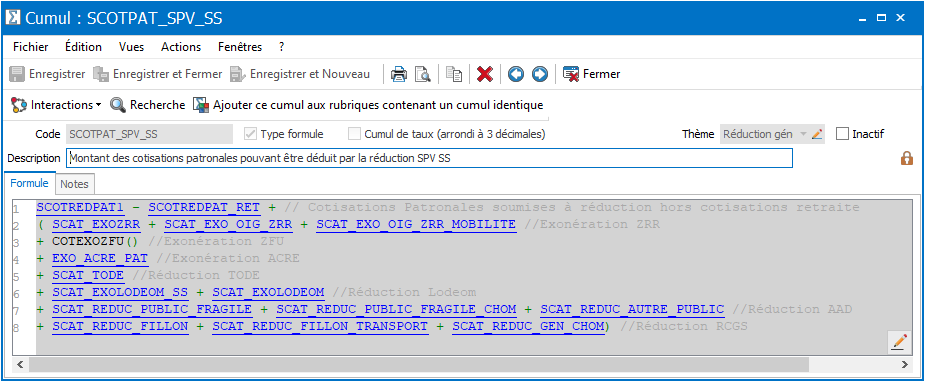This screenshot has height=382, width=925.
Task: Click the SCAT_EXOLODEOM_SS link
Action: pyautogui.click(x=120, y=292)
